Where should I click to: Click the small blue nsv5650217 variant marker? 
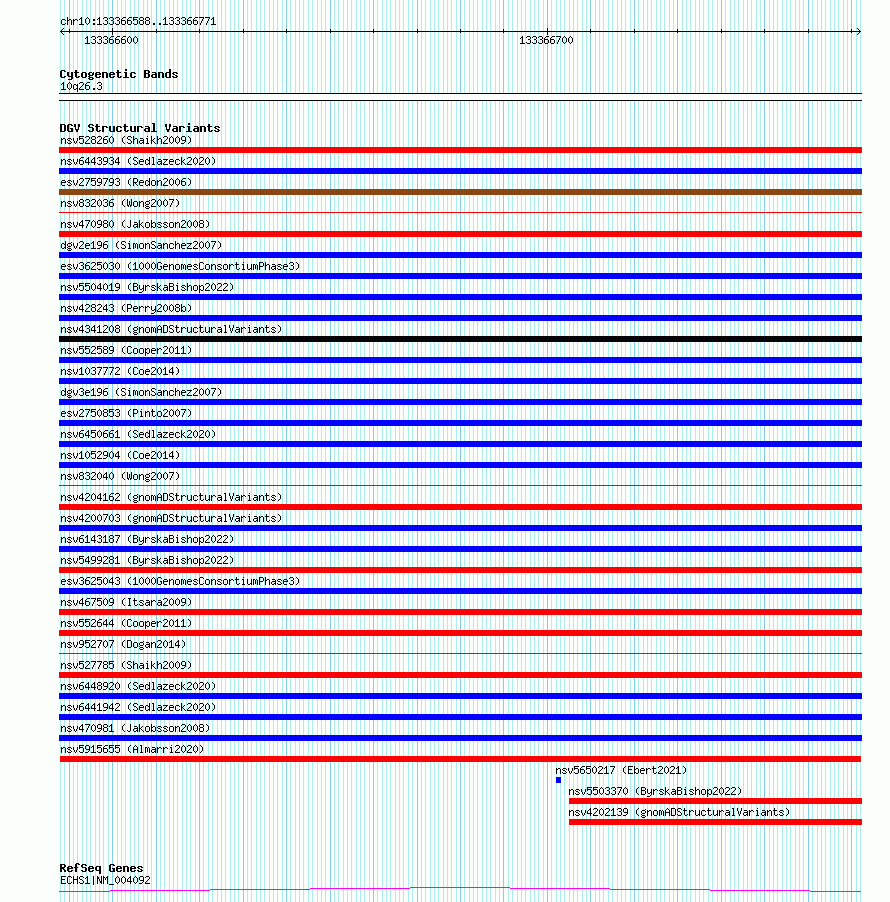coord(558,780)
